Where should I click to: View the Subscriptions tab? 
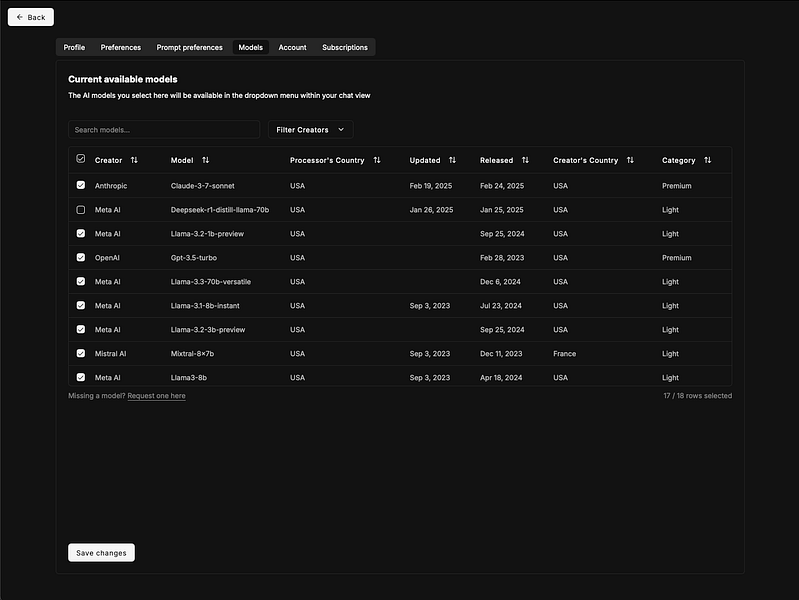pos(344,47)
